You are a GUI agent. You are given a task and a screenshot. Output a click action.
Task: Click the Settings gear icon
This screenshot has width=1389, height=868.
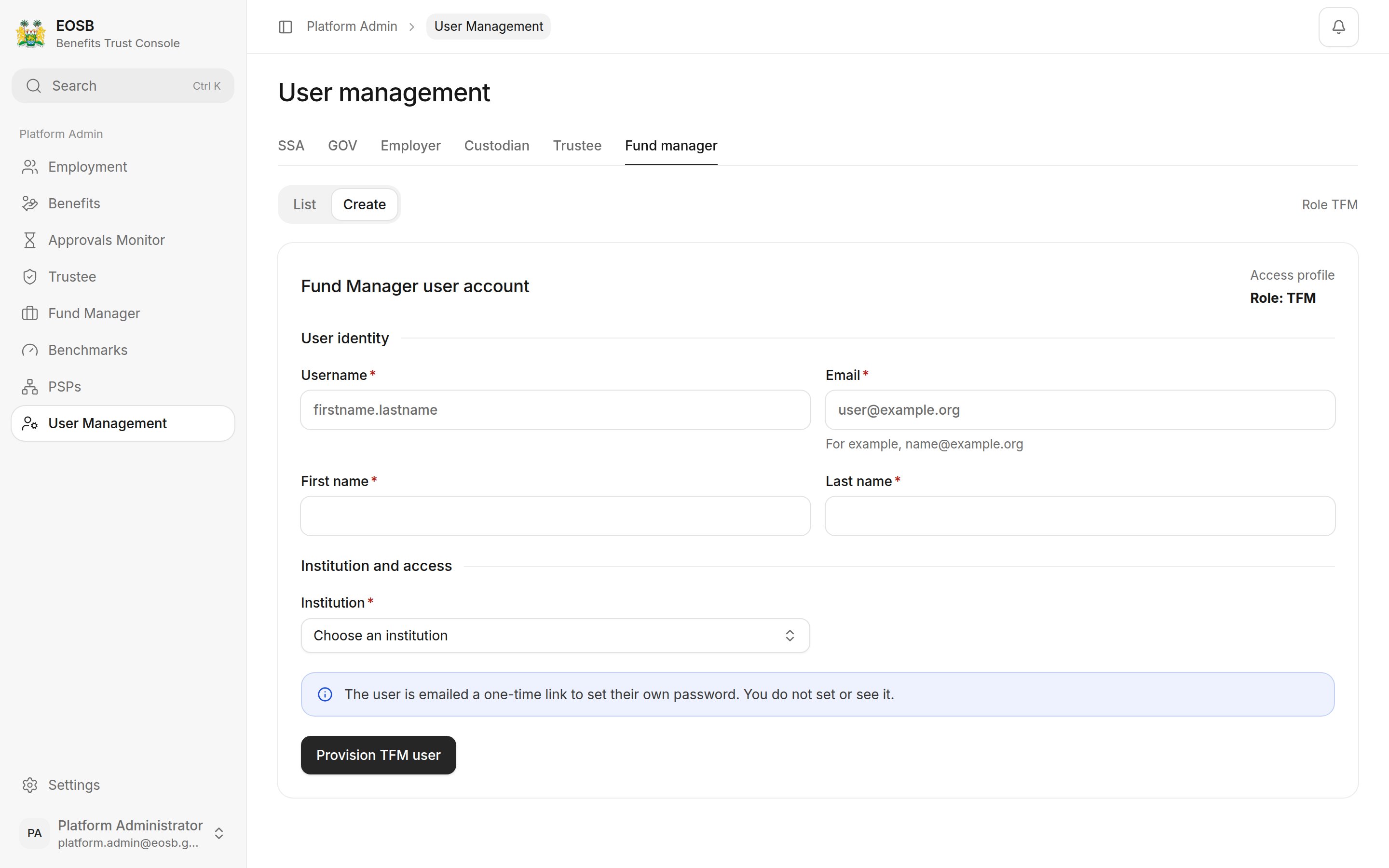pos(30,785)
